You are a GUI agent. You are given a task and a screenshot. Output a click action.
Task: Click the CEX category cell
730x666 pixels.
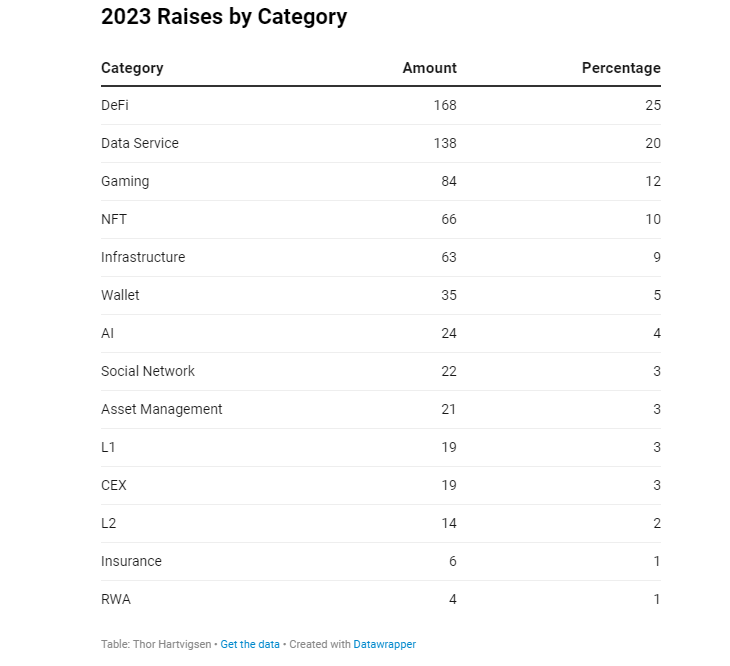pyautogui.click(x=114, y=485)
